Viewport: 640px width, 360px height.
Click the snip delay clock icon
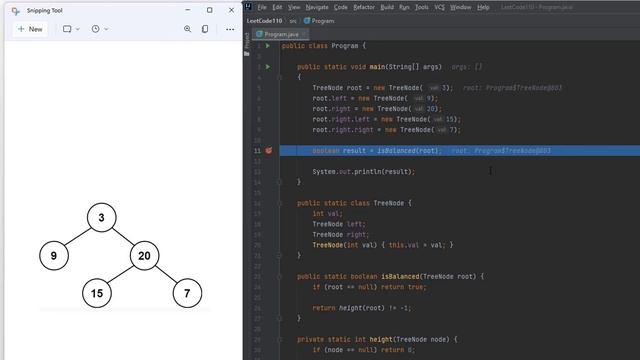[95, 29]
